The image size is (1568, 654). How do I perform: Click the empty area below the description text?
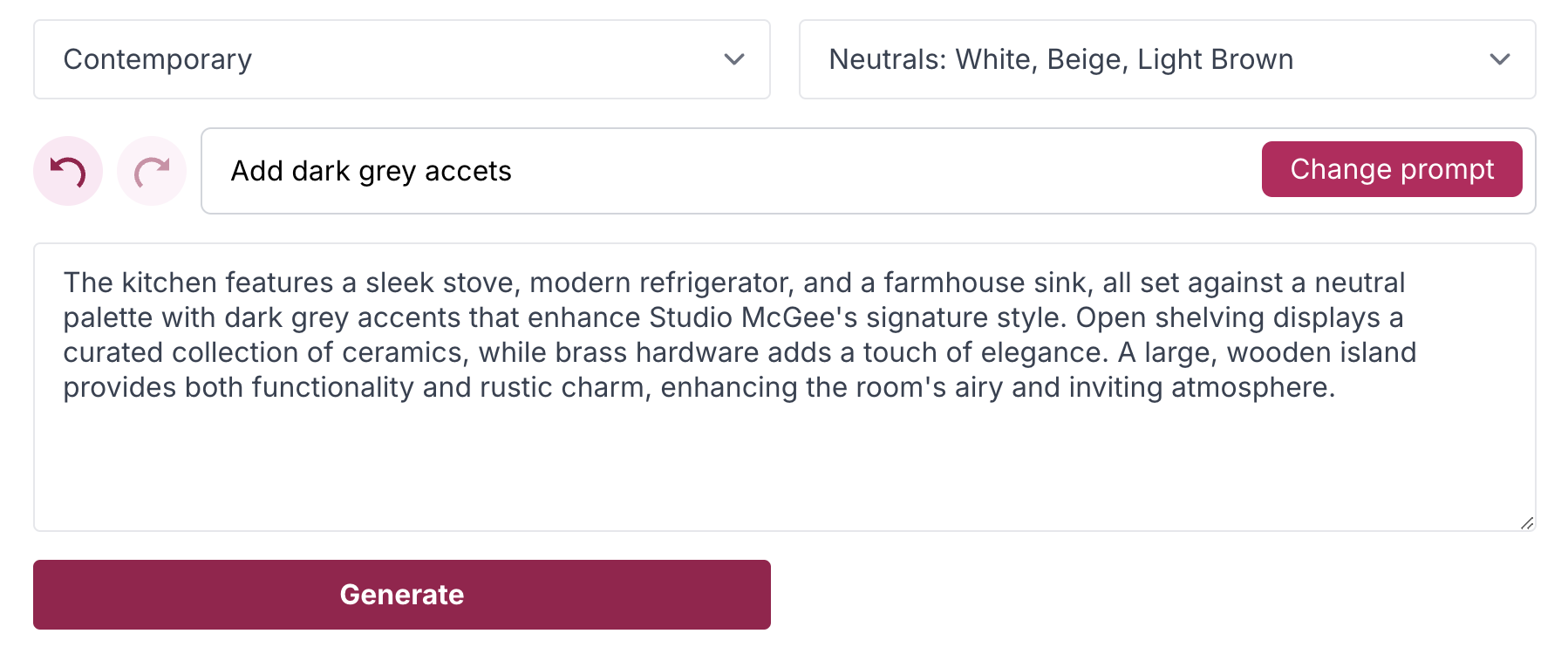[x=783, y=471]
